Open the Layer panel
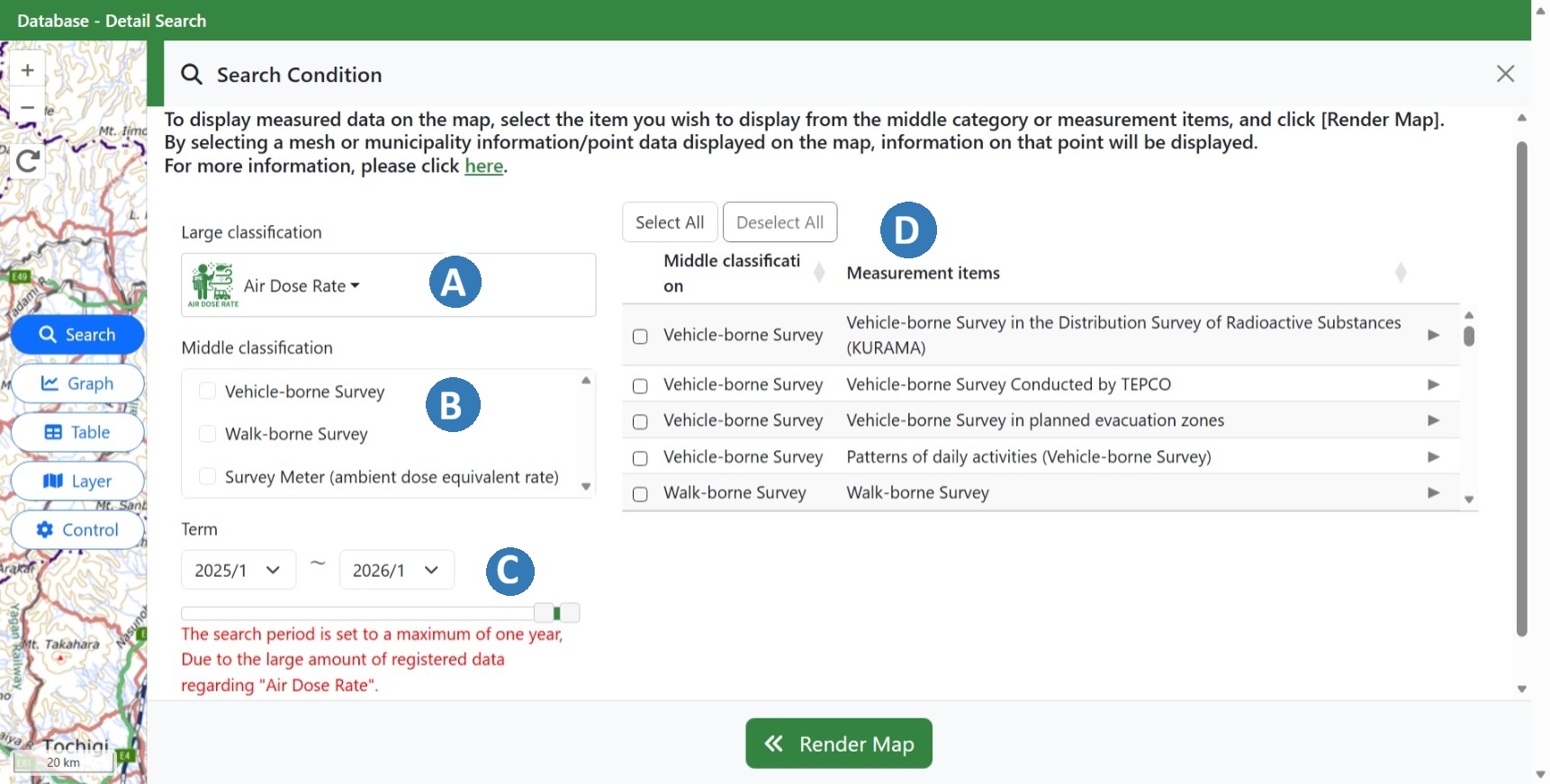 [x=77, y=482]
